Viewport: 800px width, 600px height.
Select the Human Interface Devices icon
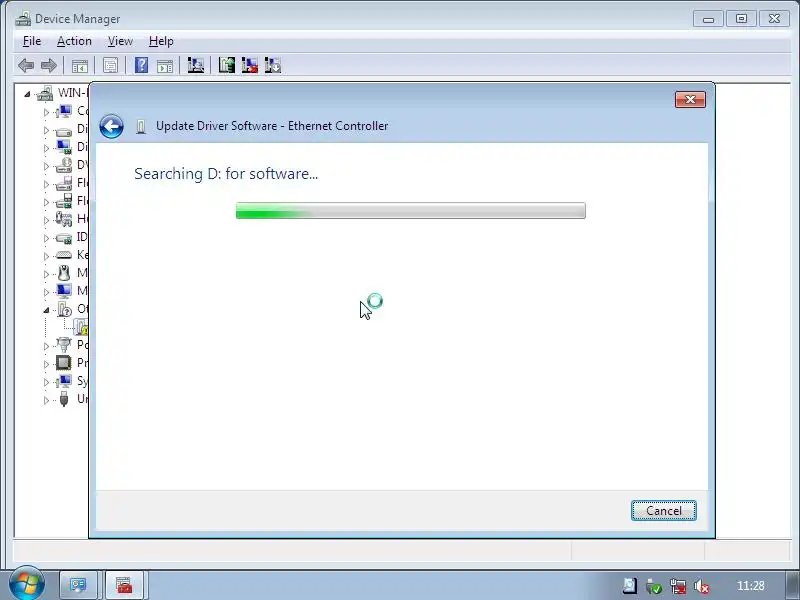point(64,219)
